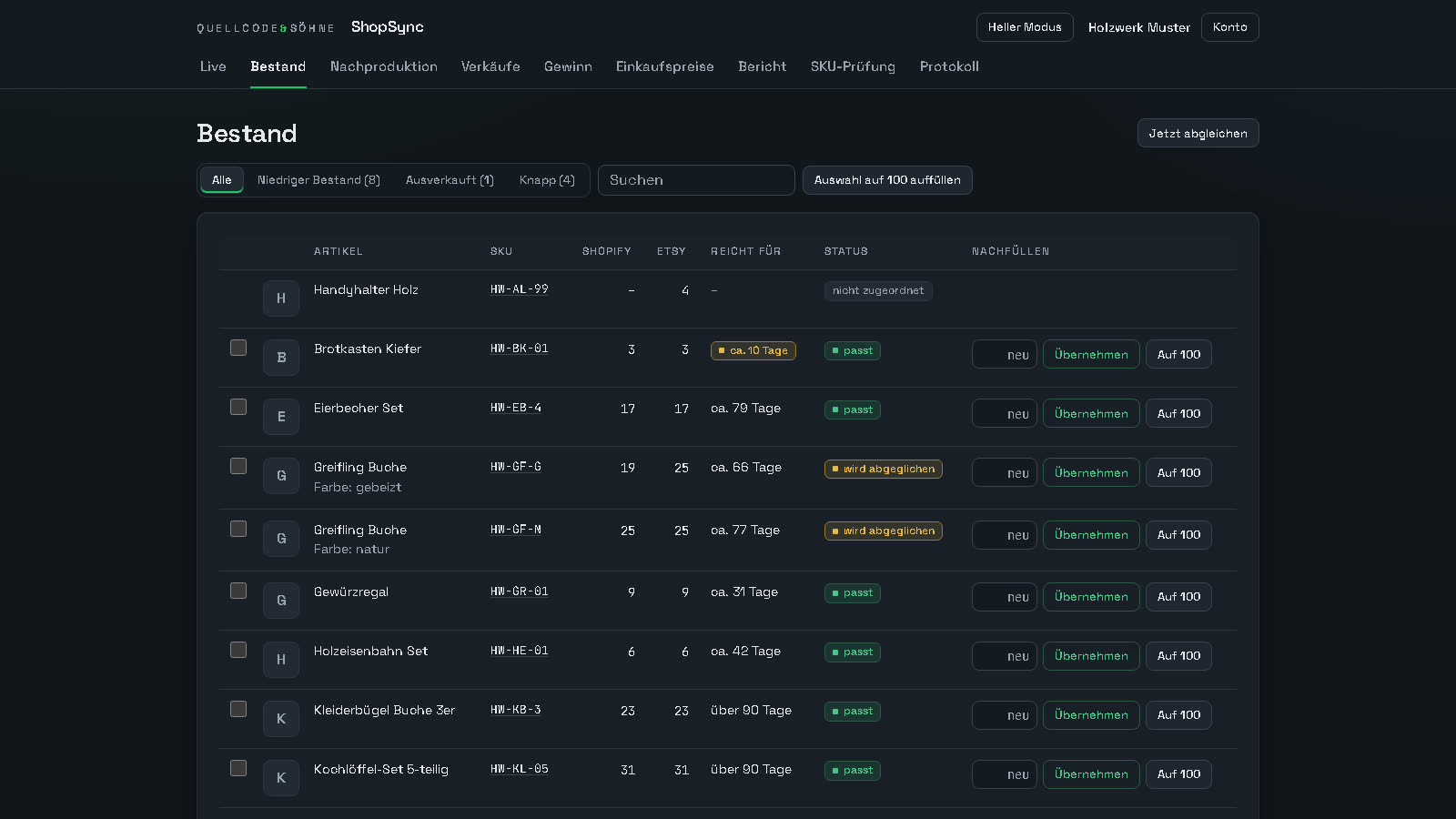Open the Nachproduktion tab
The image size is (1456, 819).
384,66
